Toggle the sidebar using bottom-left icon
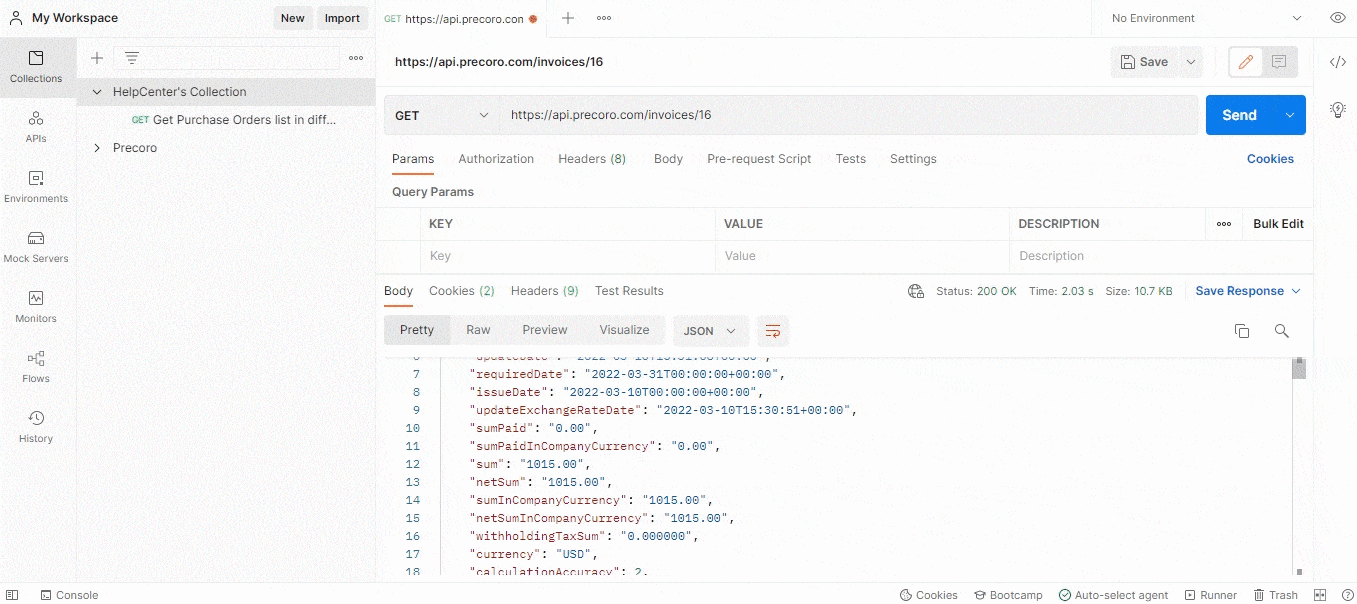 pyautogui.click(x=13, y=595)
